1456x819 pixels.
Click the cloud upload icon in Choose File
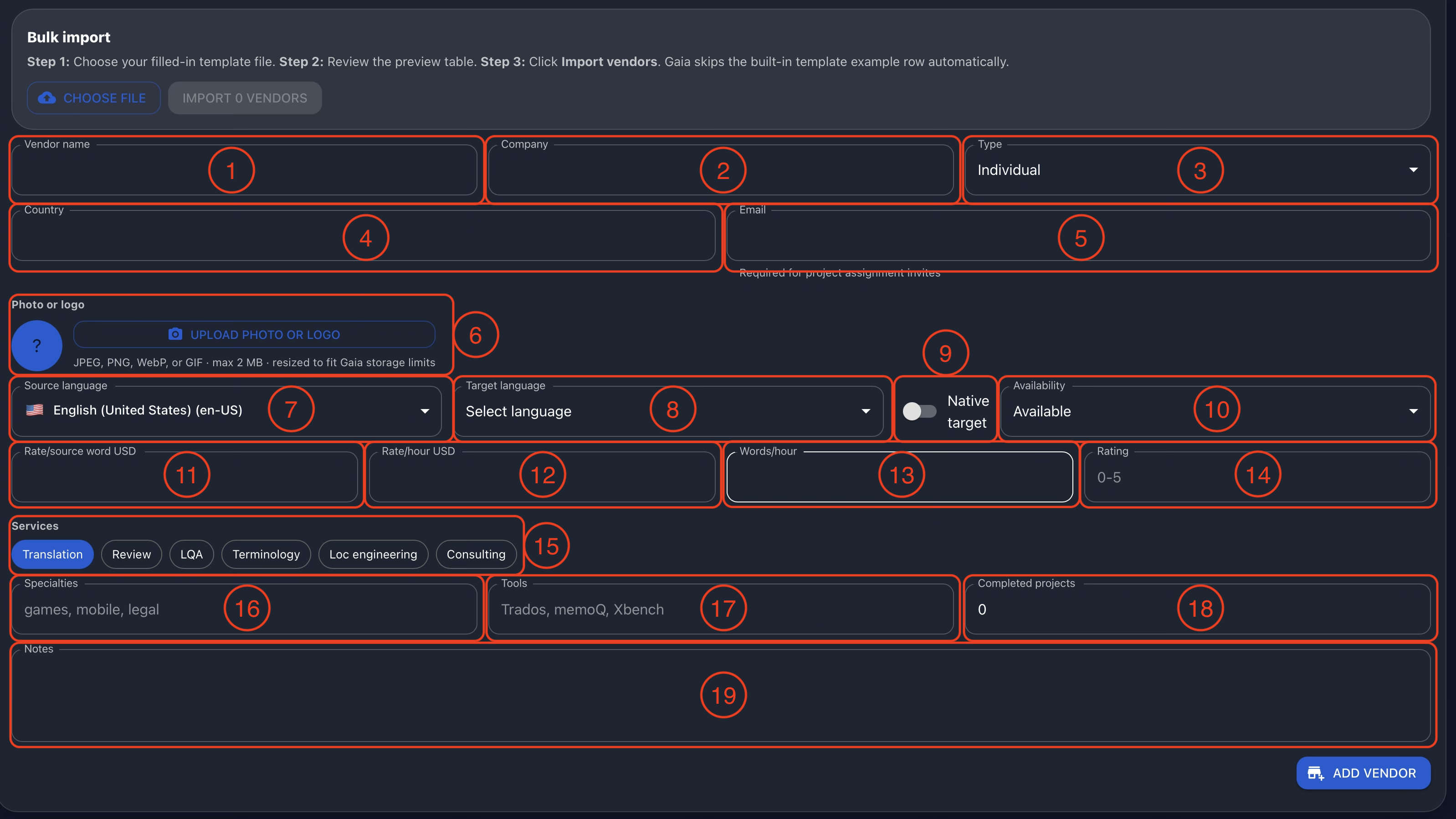click(x=47, y=98)
